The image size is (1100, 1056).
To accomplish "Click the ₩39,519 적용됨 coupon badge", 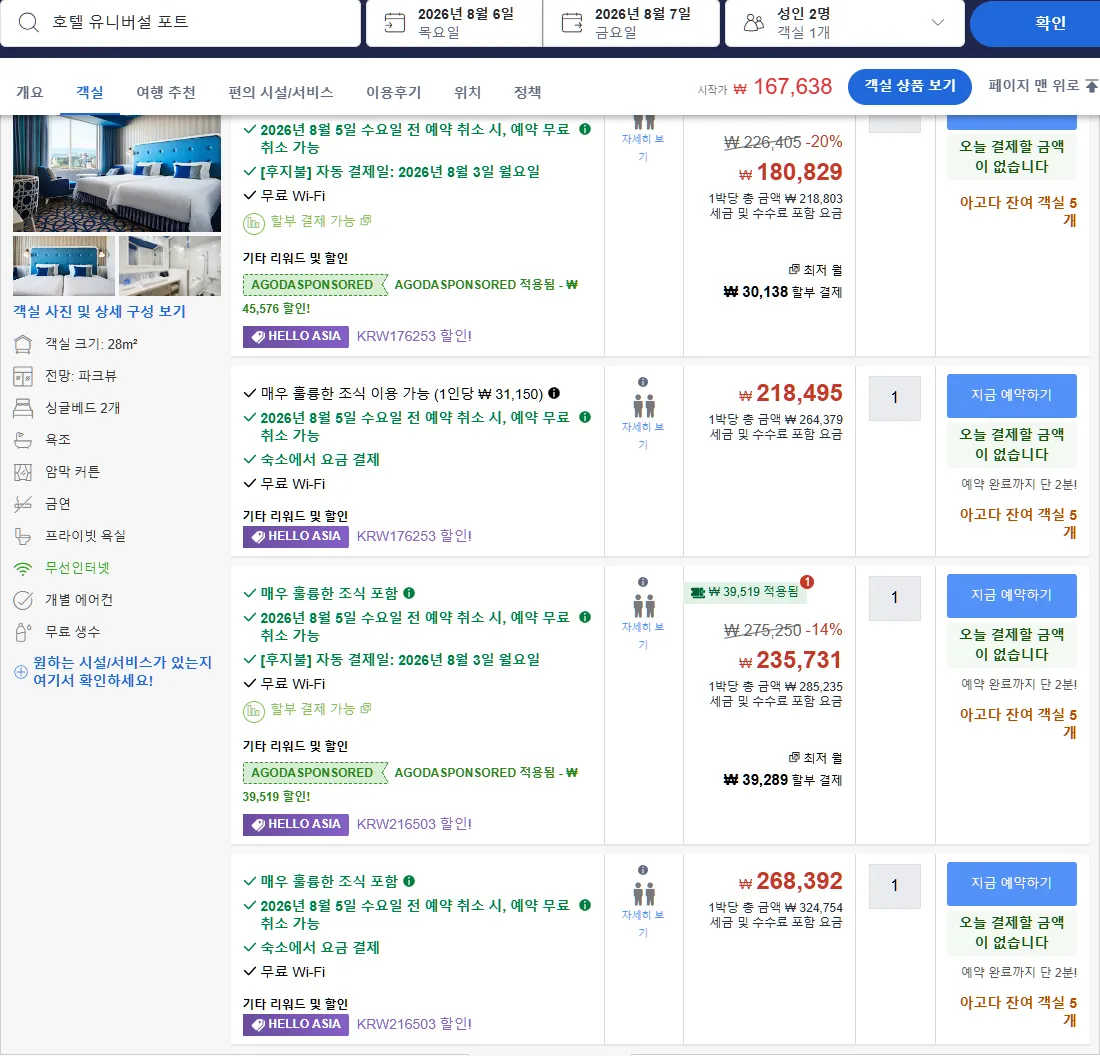I will point(745,592).
